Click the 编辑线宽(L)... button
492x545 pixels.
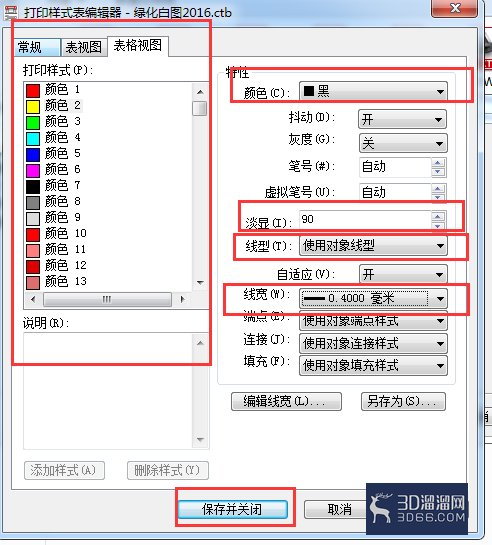[286, 402]
